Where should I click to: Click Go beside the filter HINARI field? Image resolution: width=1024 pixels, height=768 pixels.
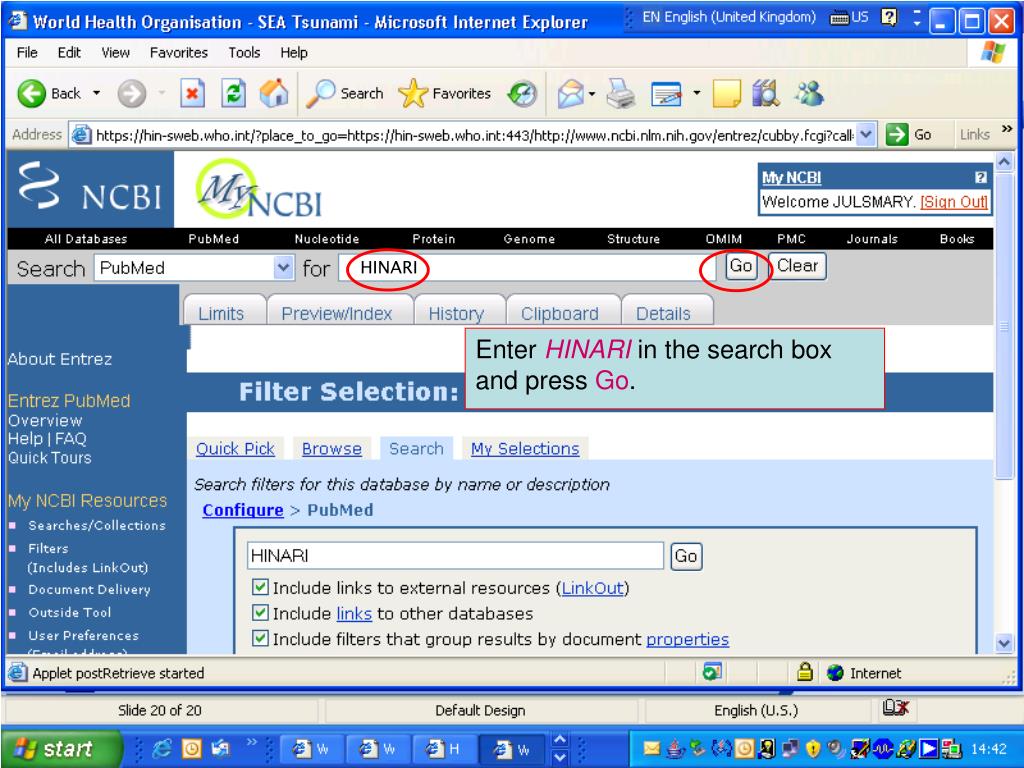[x=686, y=556]
